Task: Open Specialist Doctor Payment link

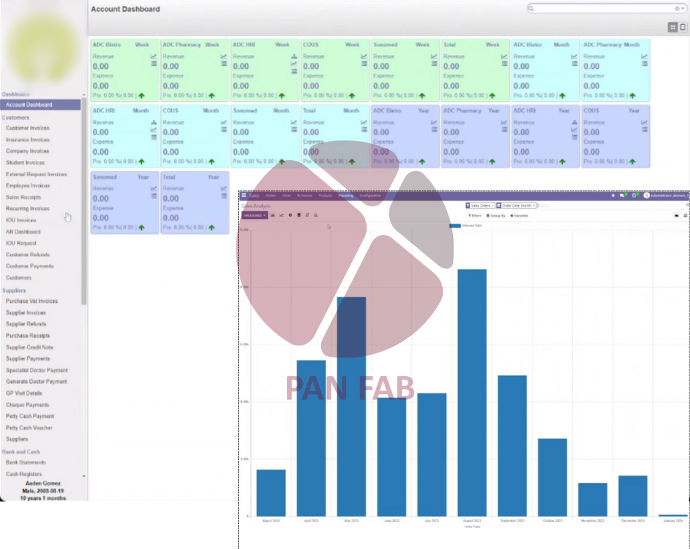Action: (x=37, y=370)
